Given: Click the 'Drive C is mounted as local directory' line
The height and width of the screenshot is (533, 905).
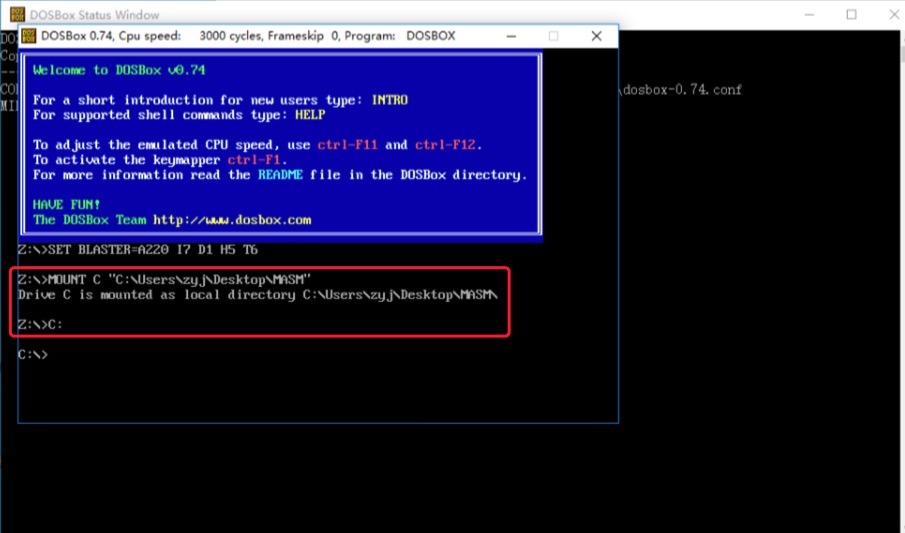Looking at the screenshot, I should (257, 295).
